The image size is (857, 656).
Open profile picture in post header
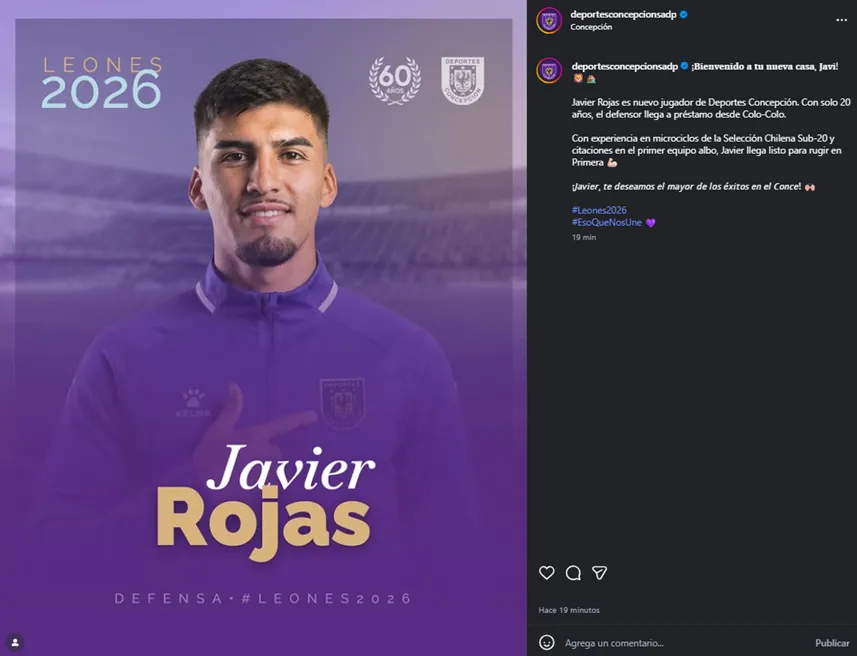(549, 21)
